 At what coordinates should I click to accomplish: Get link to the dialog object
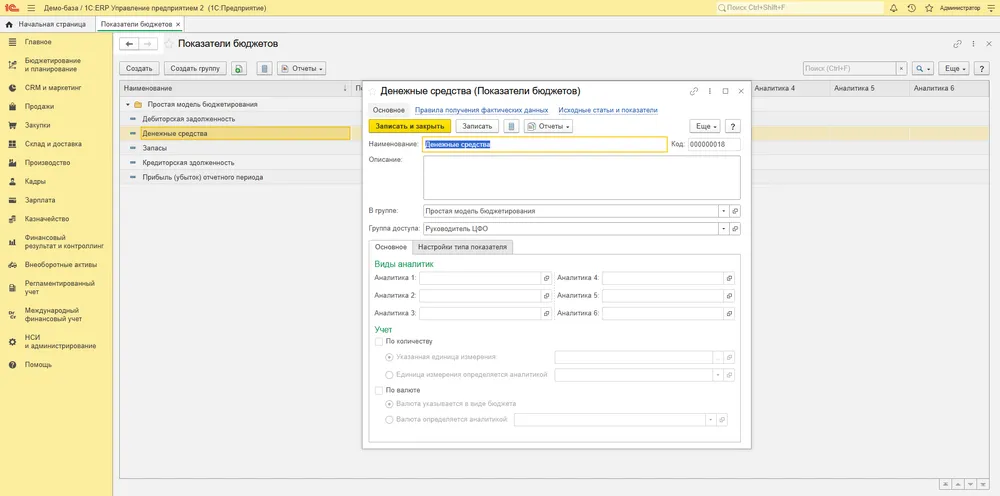coord(694,91)
